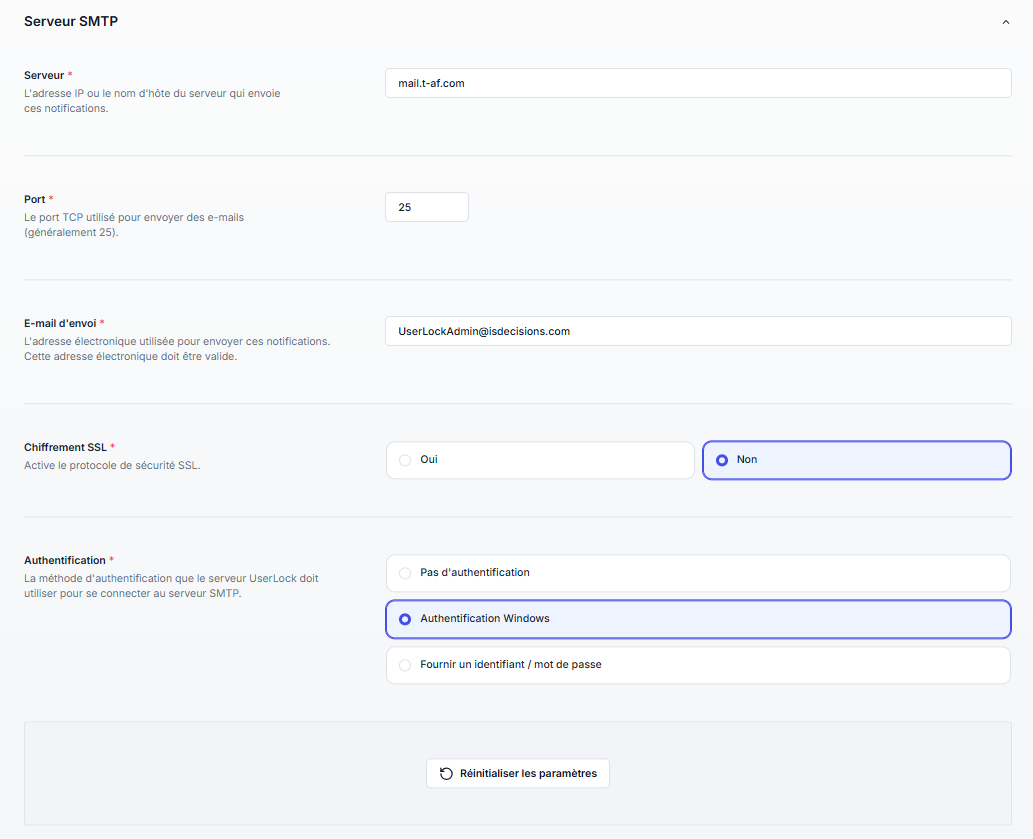This screenshot has width=1033, height=839.
Task: Click the circular reset arrow icon
Action: click(446, 773)
